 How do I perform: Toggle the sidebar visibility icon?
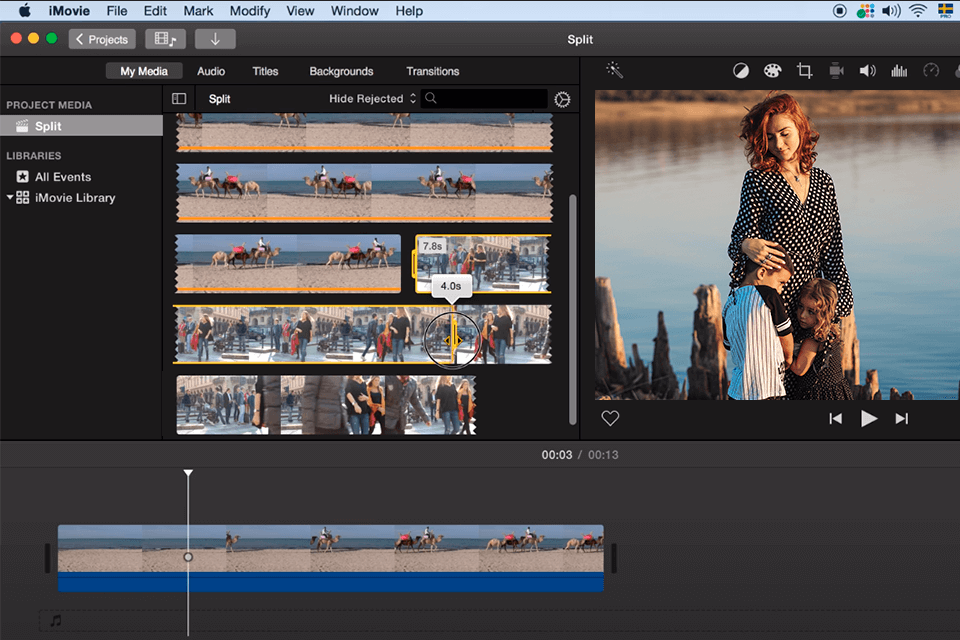[x=178, y=99]
